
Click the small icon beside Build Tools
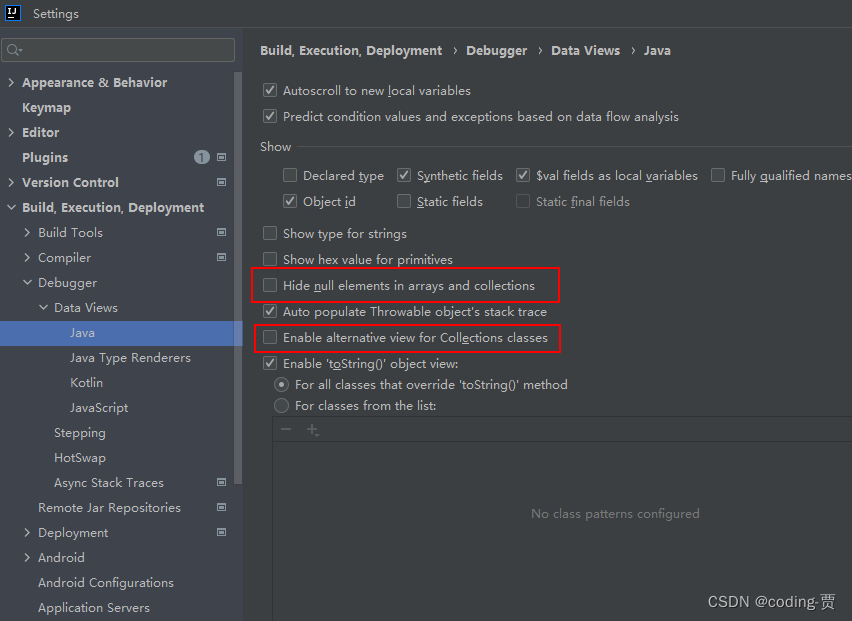(221, 232)
